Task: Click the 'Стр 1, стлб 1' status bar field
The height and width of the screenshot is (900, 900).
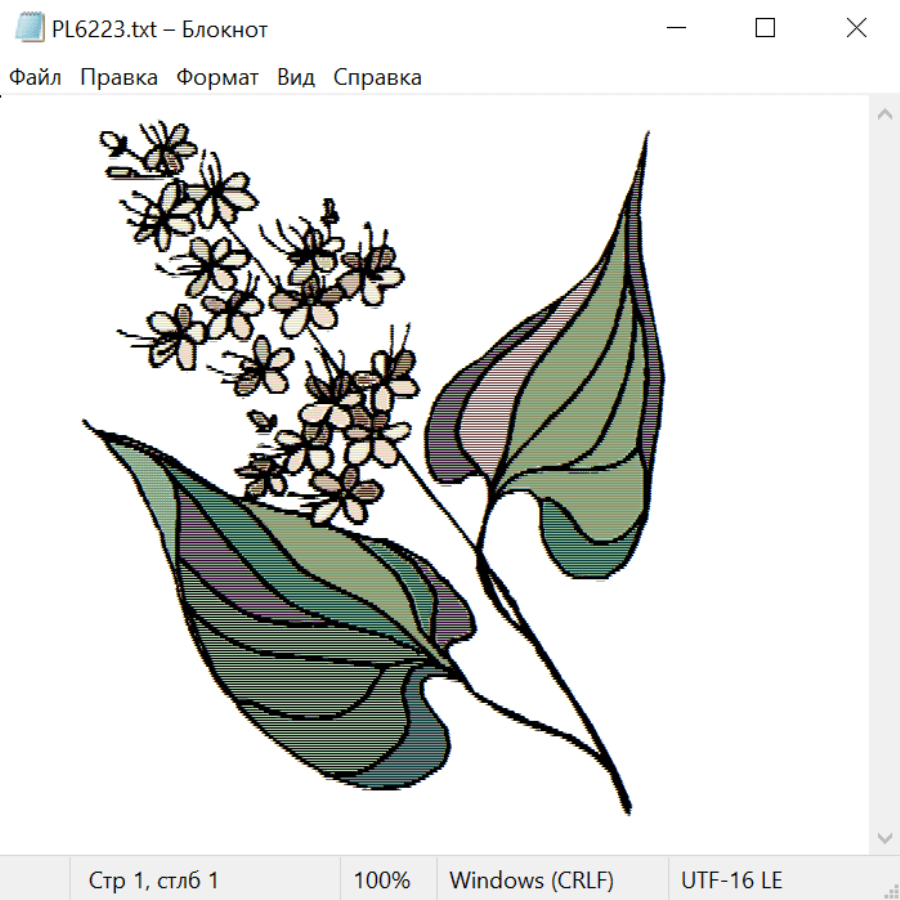Action: (x=153, y=880)
